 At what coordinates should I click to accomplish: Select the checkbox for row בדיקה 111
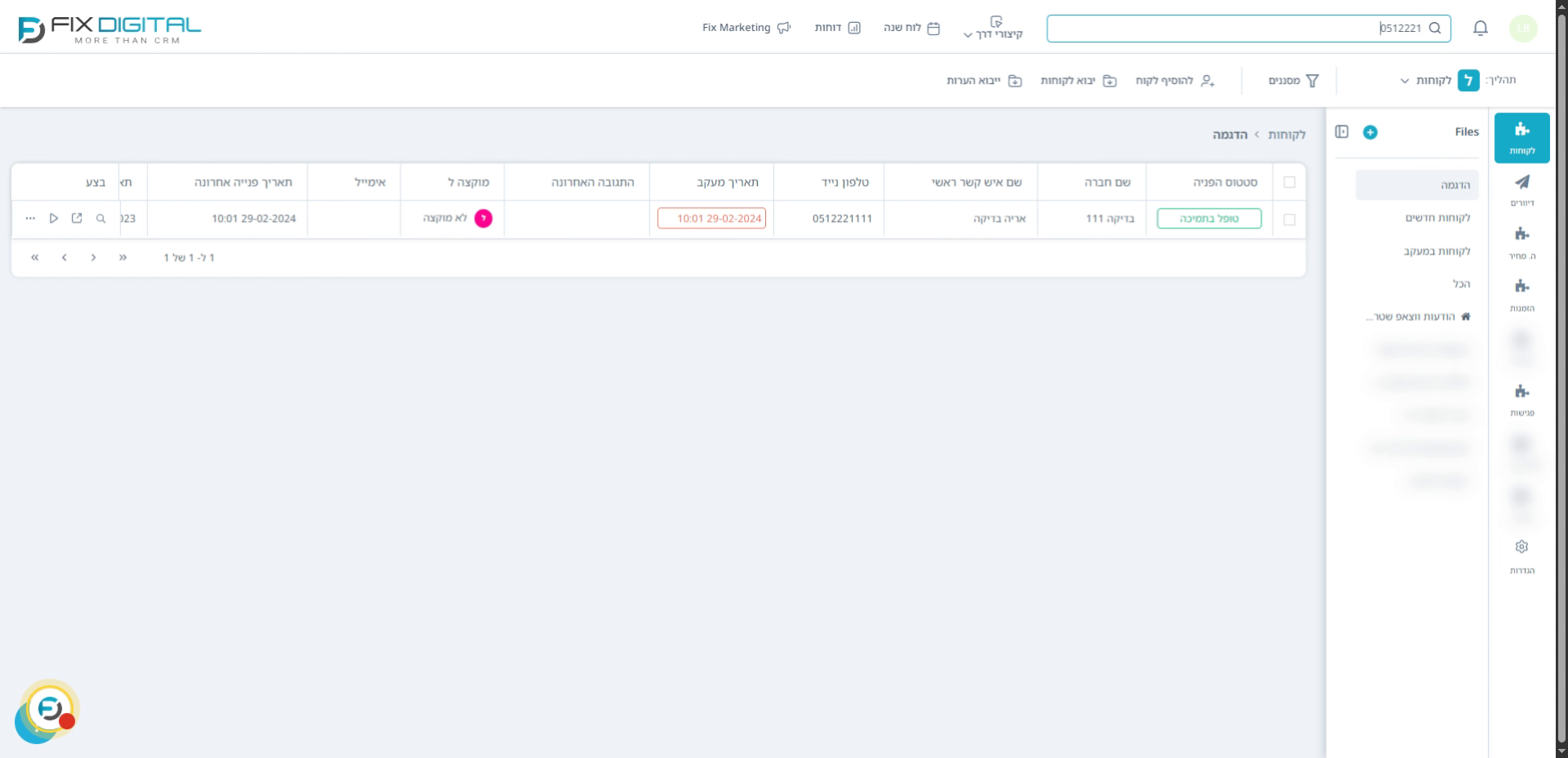[1290, 220]
